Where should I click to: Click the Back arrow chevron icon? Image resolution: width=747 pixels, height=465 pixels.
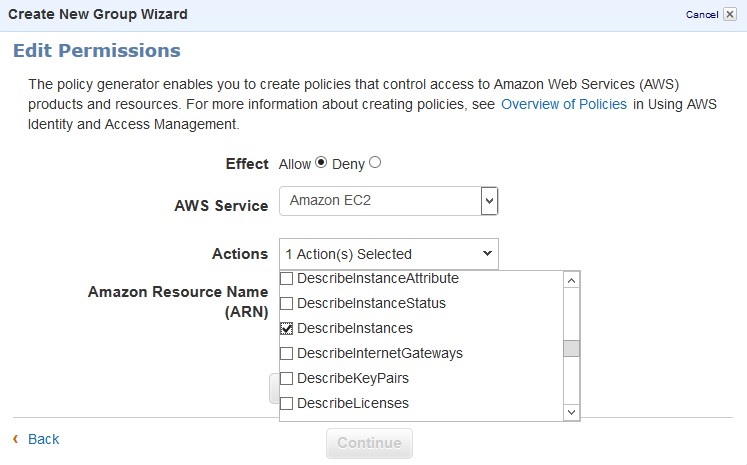pyautogui.click(x=16, y=439)
